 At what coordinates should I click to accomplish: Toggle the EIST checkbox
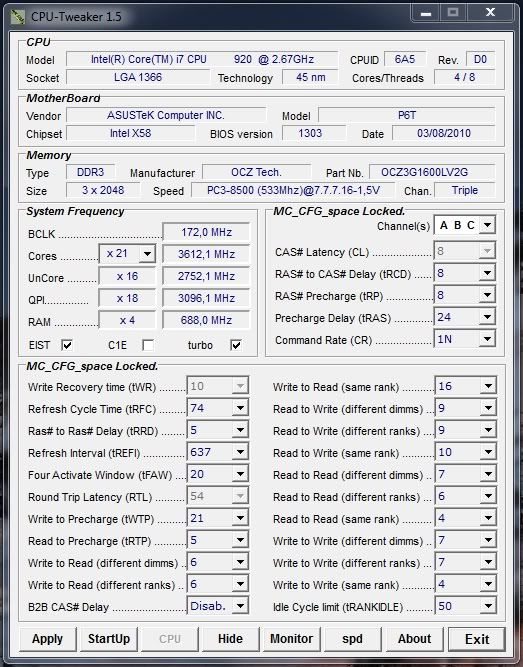(67, 345)
